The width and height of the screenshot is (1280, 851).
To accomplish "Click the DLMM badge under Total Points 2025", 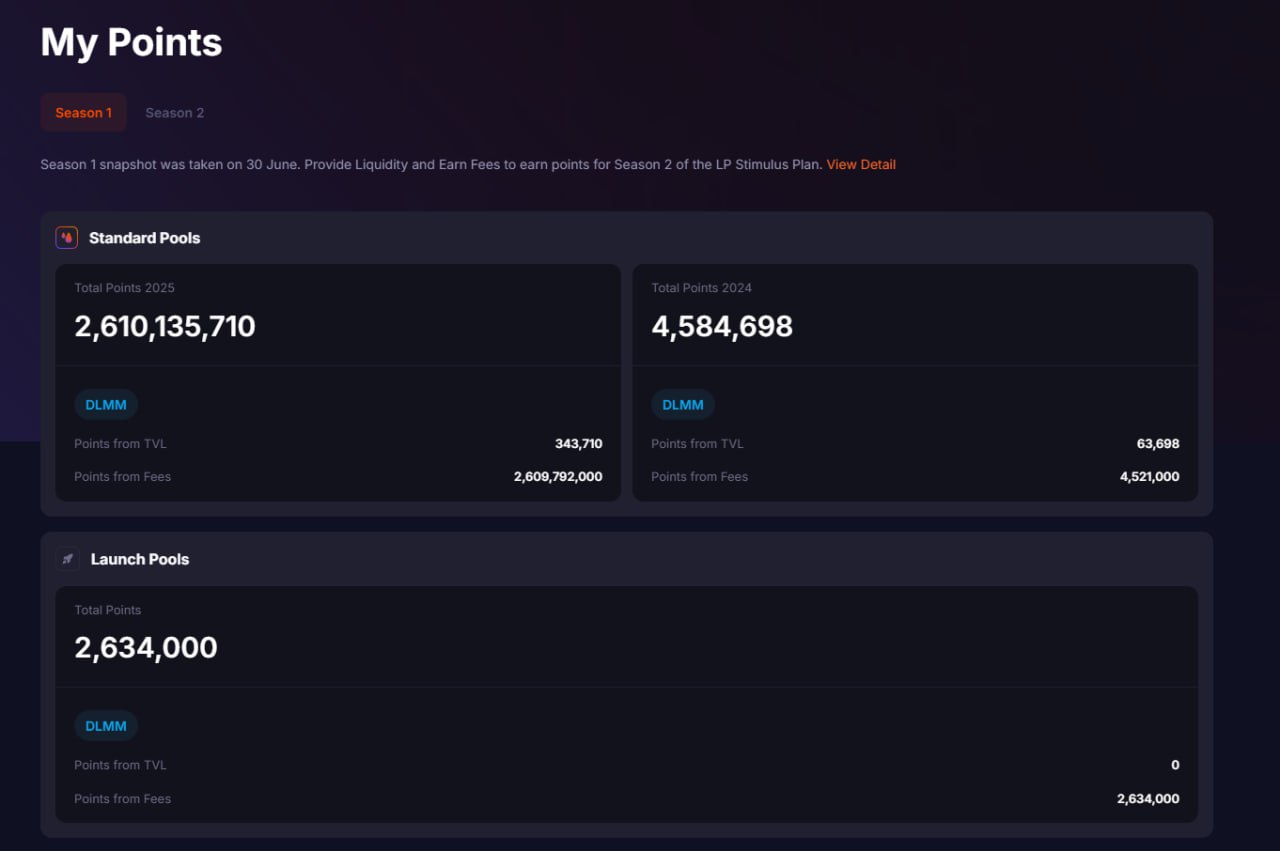I will tap(106, 405).
